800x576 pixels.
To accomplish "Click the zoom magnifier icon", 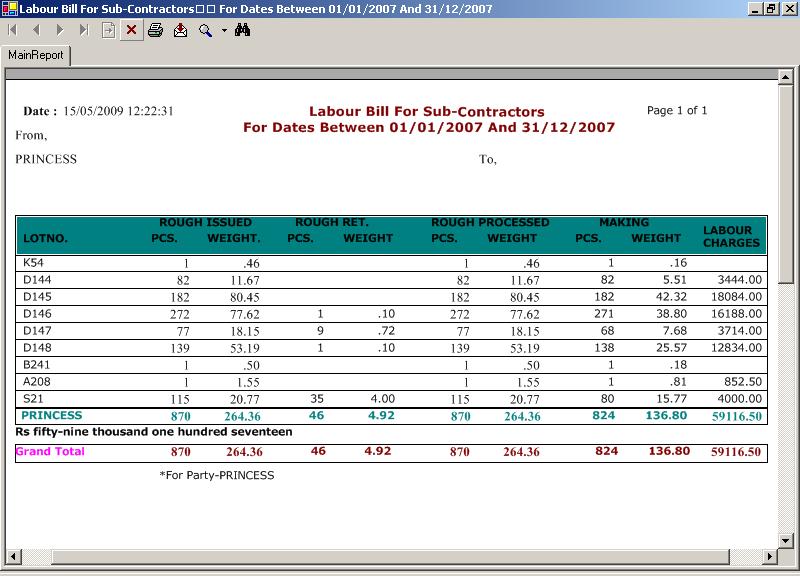I will click(x=205, y=31).
